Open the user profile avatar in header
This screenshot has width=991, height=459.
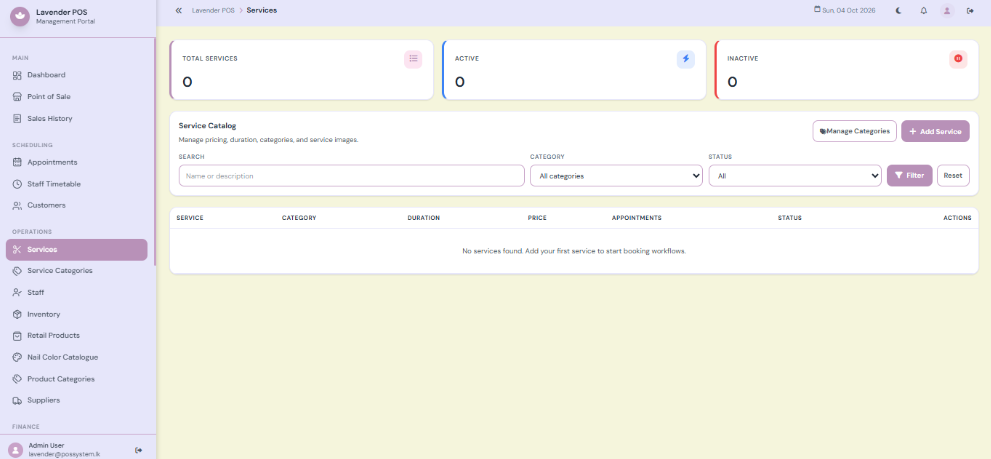947,10
